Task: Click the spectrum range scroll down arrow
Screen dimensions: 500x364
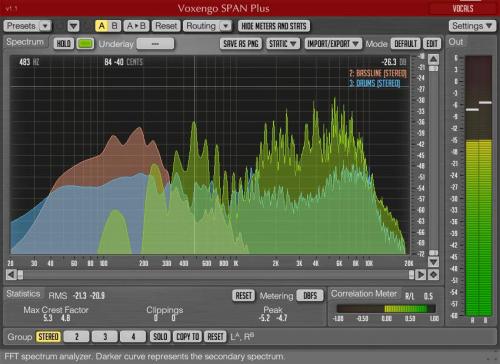Action: tap(433, 262)
